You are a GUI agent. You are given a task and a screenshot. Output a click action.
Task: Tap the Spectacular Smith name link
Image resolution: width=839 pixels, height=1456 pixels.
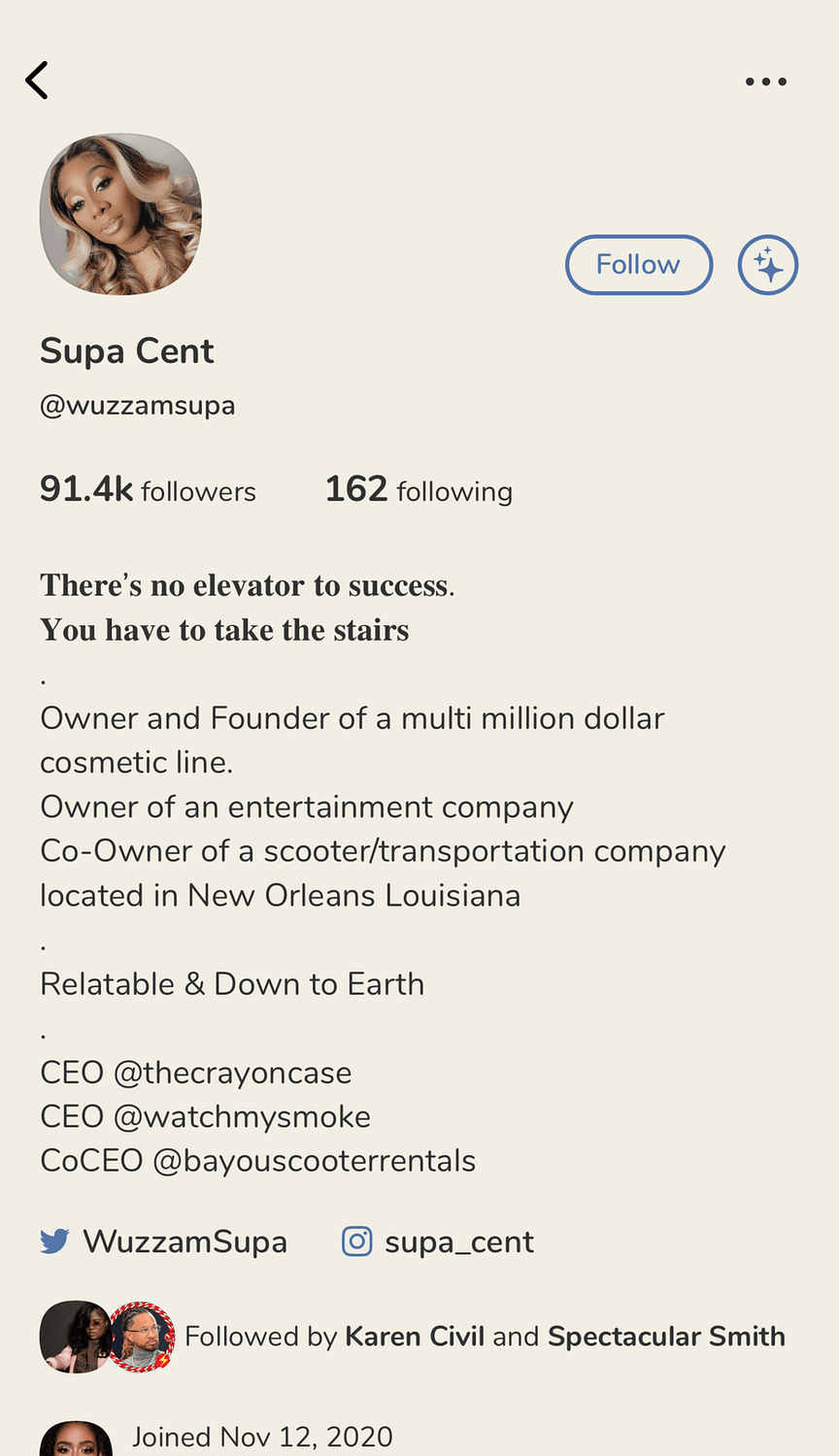click(666, 1337)
